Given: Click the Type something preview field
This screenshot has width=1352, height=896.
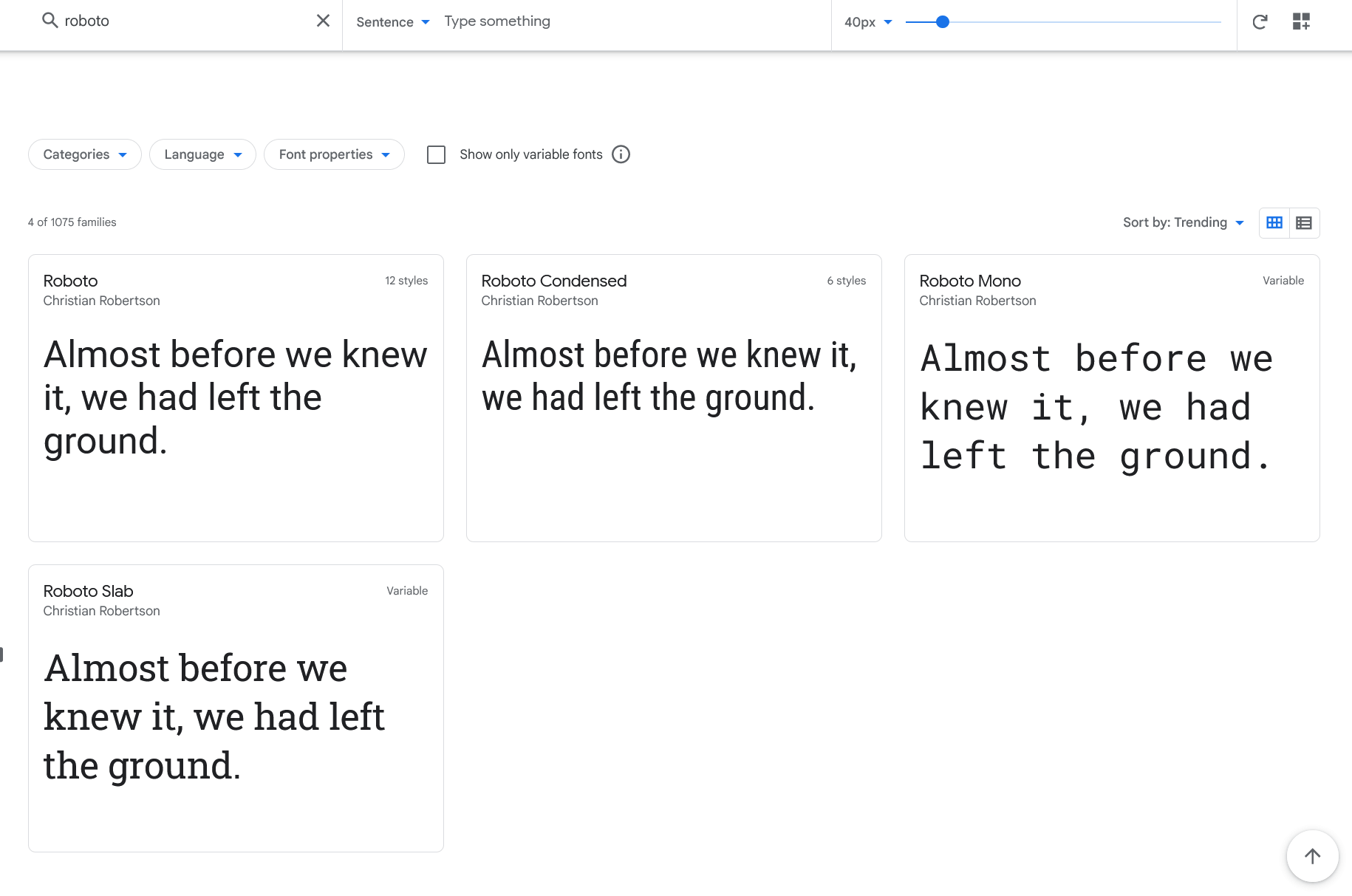Looking at the screenshot, I should [632, 21].
